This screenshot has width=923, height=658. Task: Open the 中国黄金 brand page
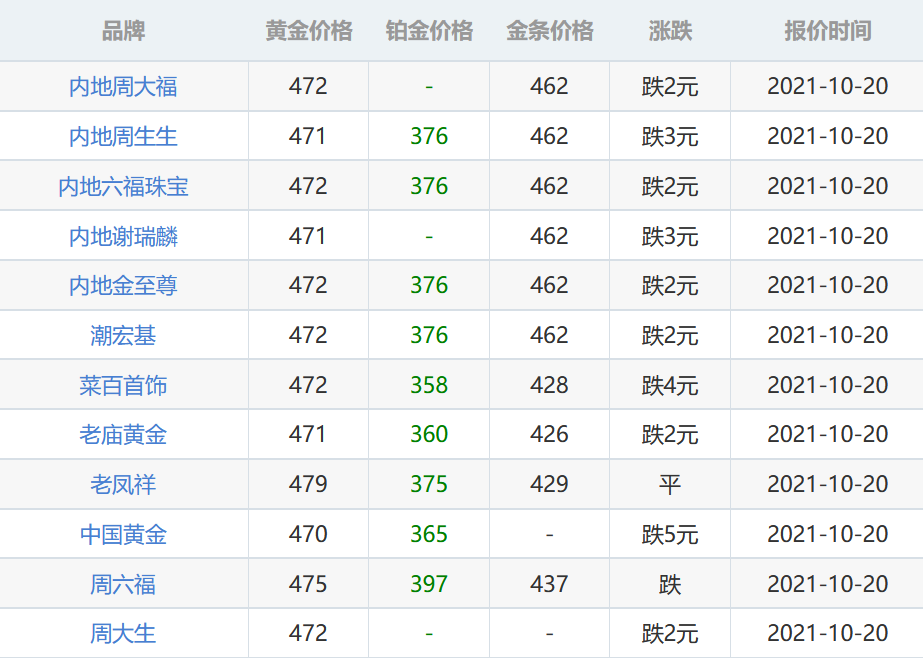(124, 533)
